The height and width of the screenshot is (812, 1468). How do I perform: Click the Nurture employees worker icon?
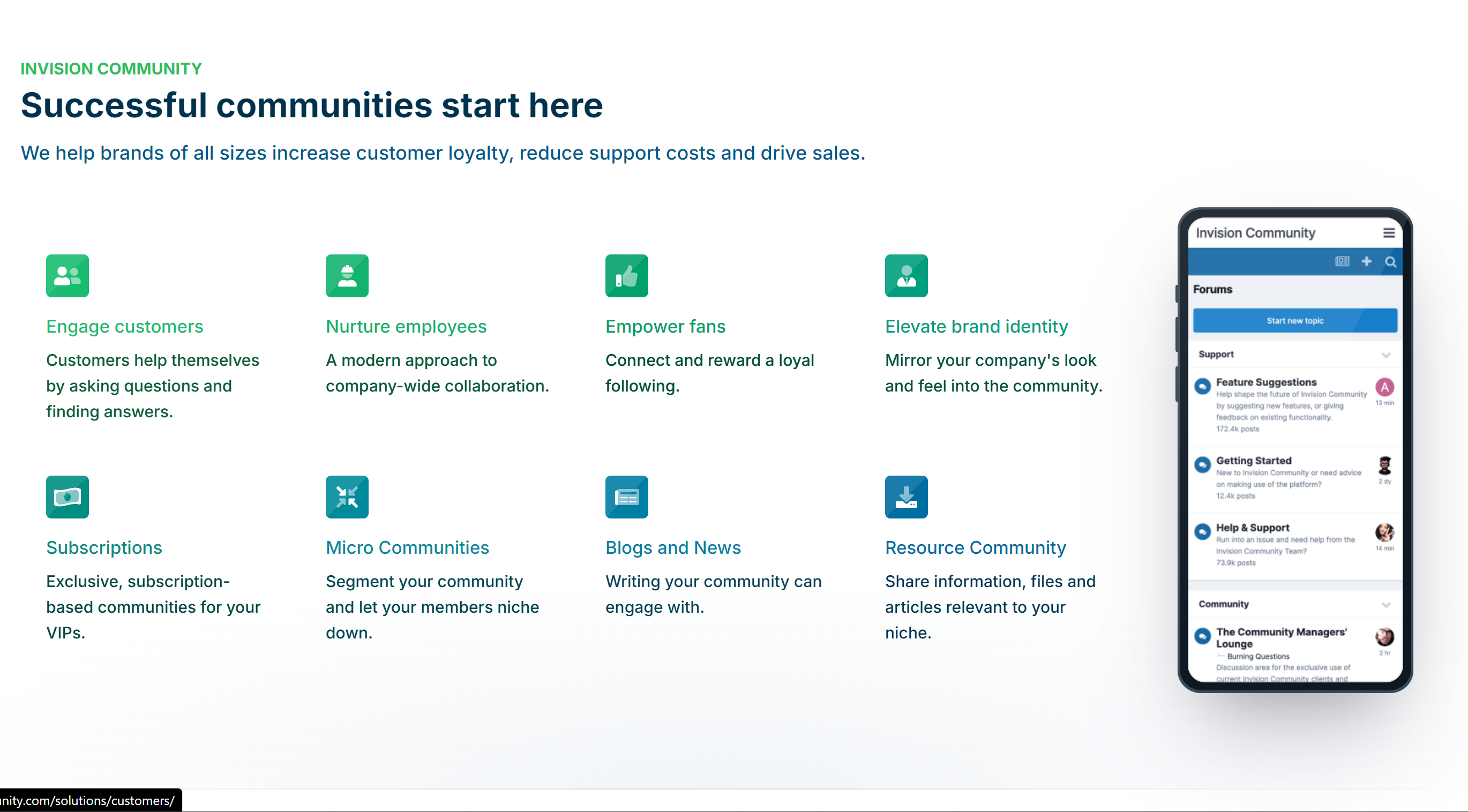347,275
